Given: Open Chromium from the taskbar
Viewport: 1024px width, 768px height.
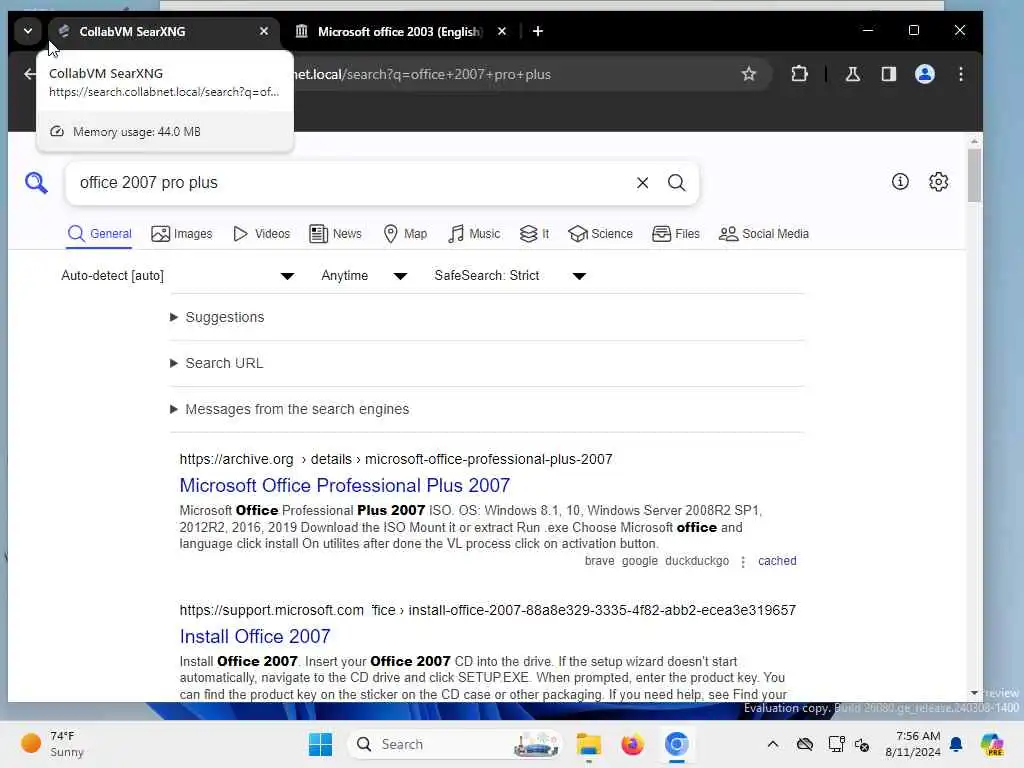Looking at the screenshot, I should pos(677,744).
